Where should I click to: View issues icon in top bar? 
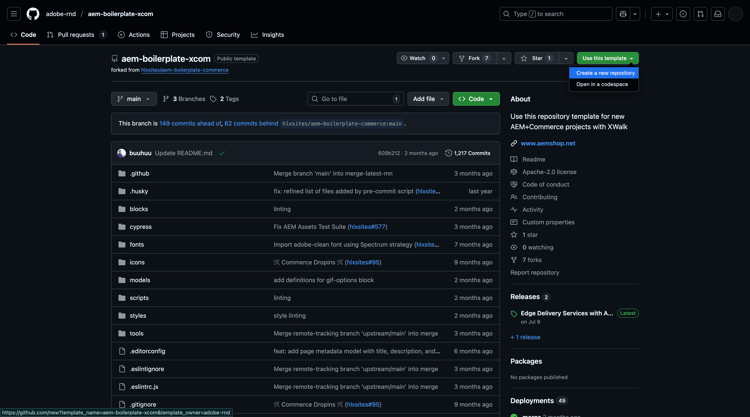(x=683, y=14)
